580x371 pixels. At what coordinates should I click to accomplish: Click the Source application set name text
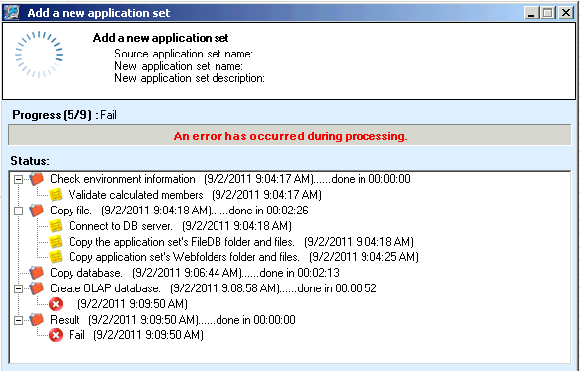[x=183, y=54]
